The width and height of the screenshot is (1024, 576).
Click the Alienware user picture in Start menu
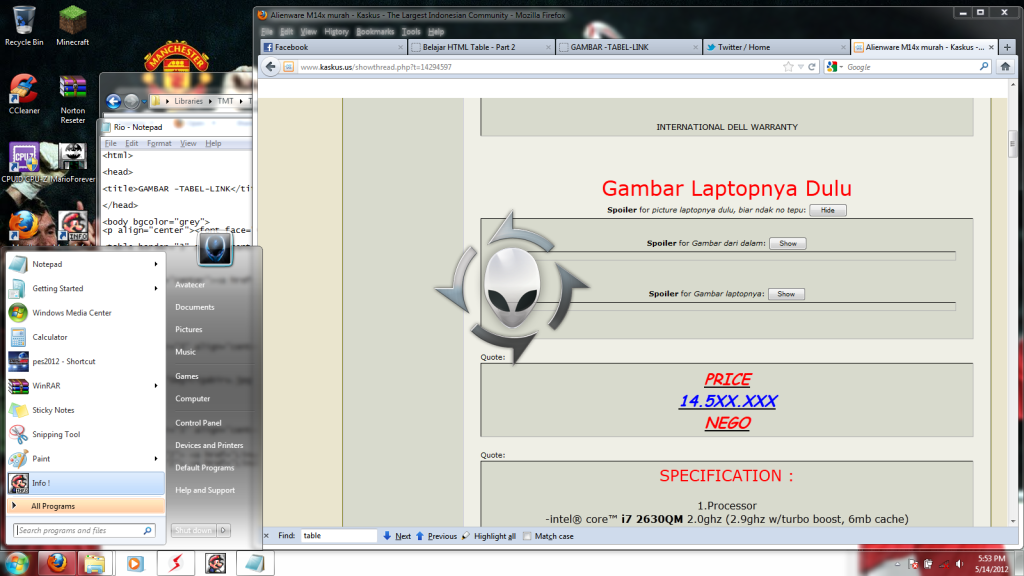[215, 248]
